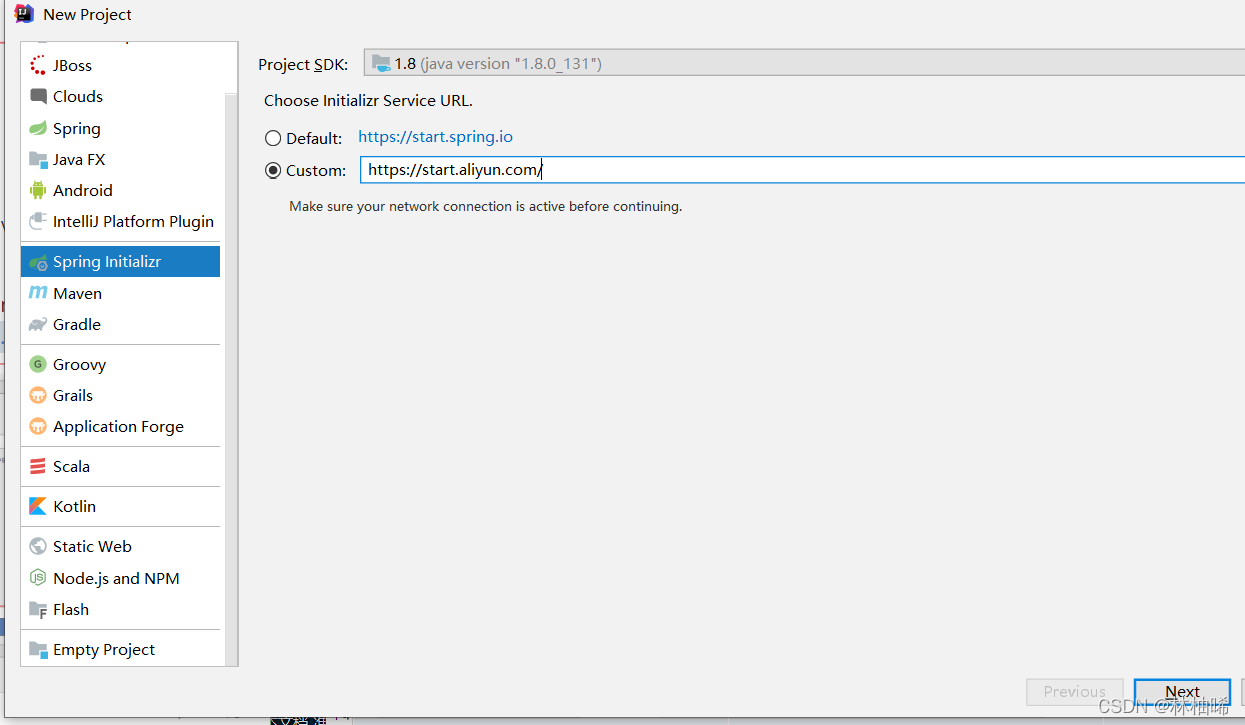1245x725 pixels.
Task: Click the Spring Initializr icon
Action: (x=38, y=262)
